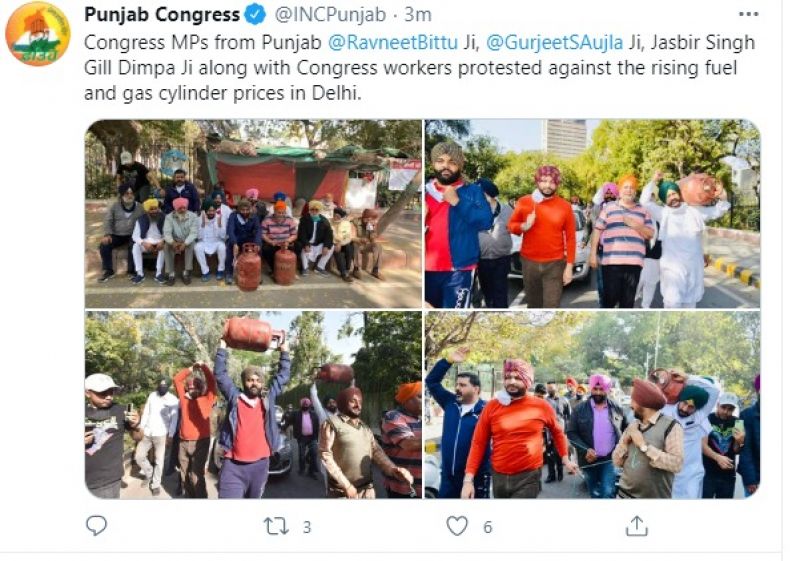Screen dimensions: 800x561
Task: Open the @GurjeetSAujla mention link
Action: click(555, 42)
